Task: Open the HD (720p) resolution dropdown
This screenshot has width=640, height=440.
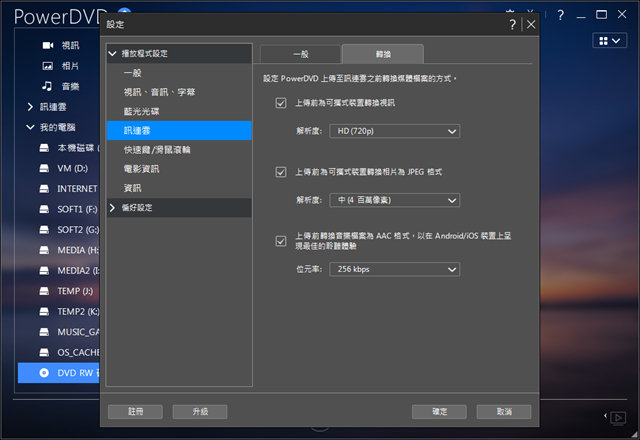Action: (395, 131)
